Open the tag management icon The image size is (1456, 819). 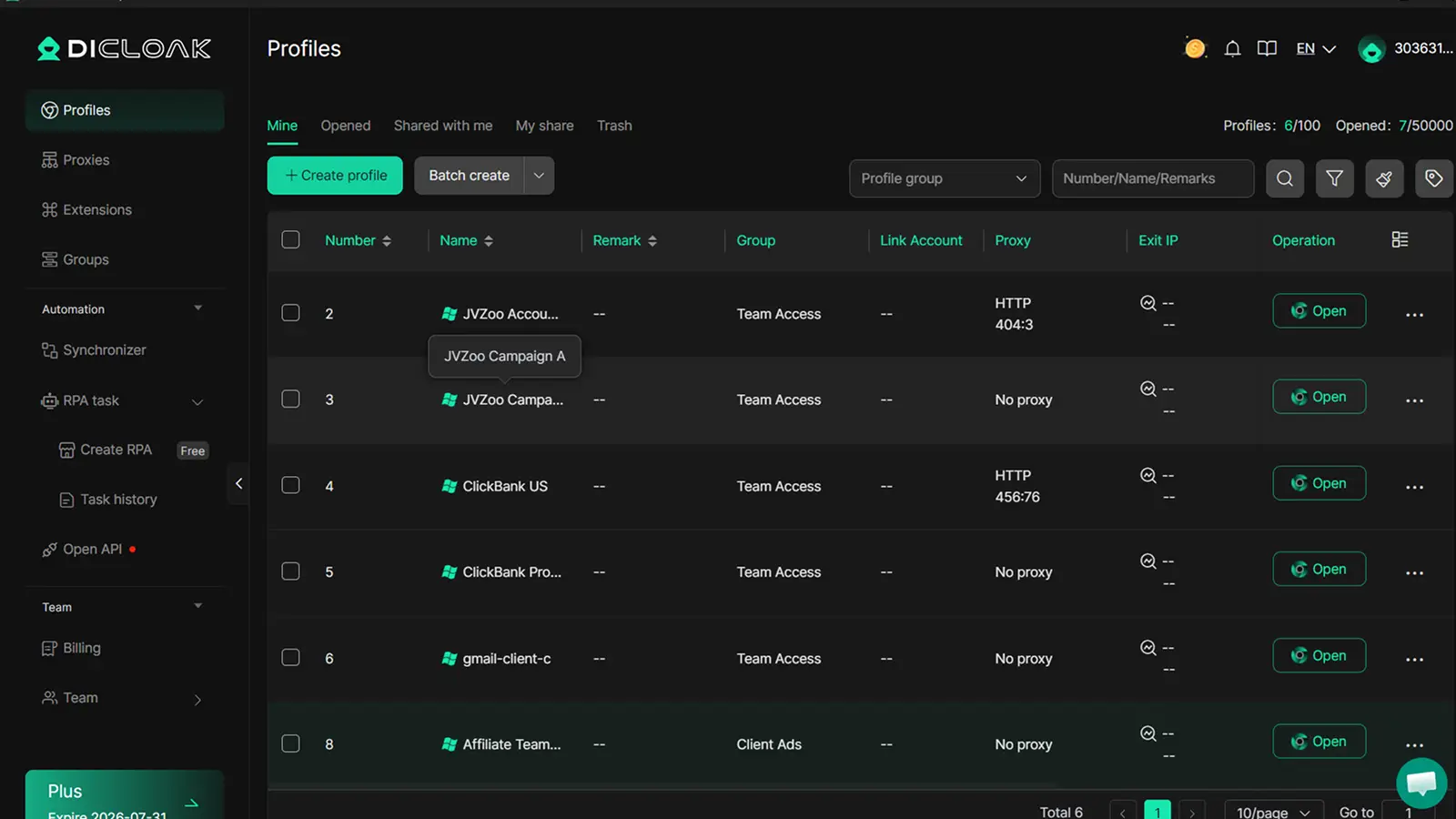click(1434, 178)
